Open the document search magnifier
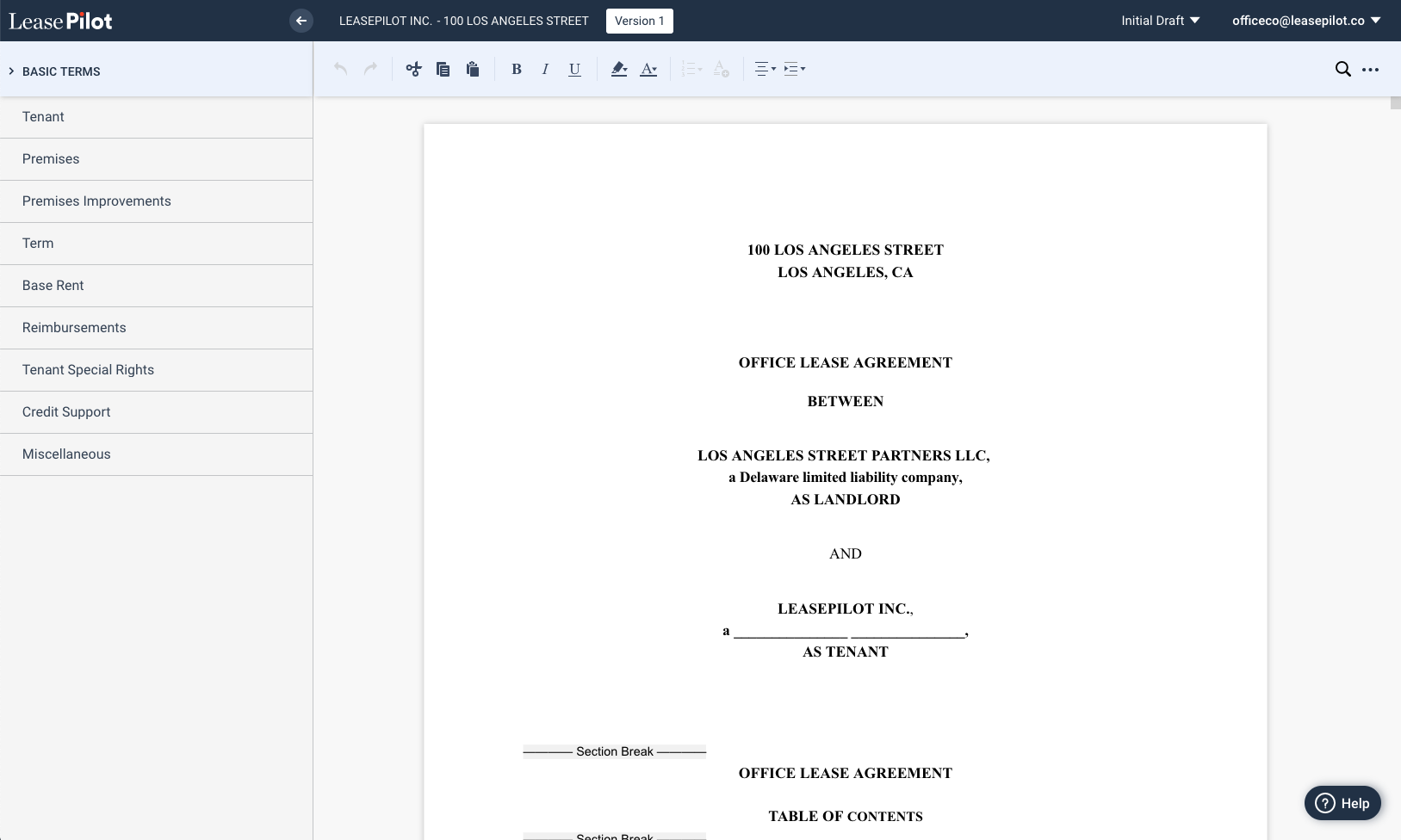 click(x=1342, y=69)
